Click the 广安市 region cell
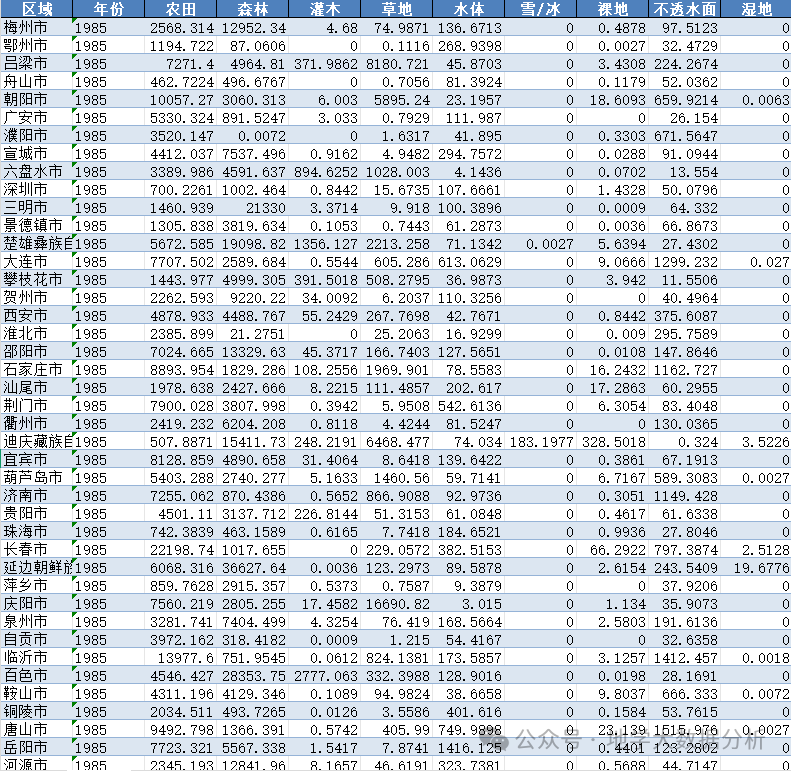 (x=37, y=118)
